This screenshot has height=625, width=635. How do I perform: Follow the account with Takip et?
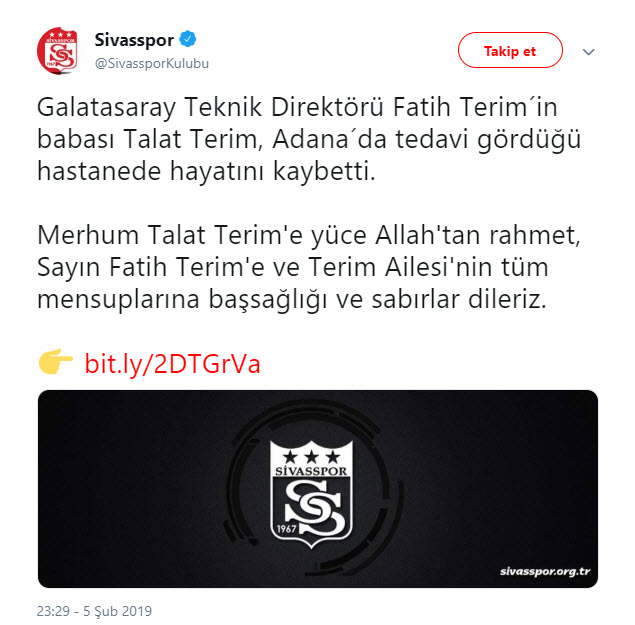510,50
